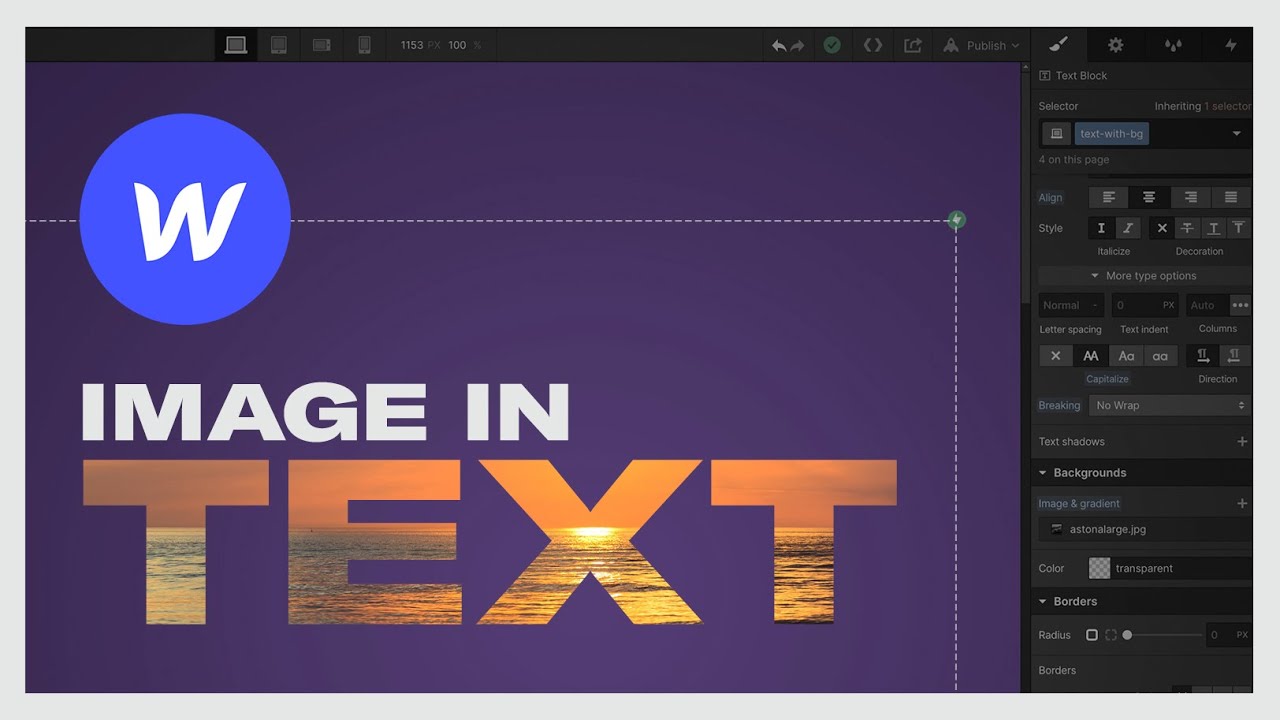This screenshot has width=1280, height=720.
Task: Select individual-corners radius mode
Action: (1110, 635)
